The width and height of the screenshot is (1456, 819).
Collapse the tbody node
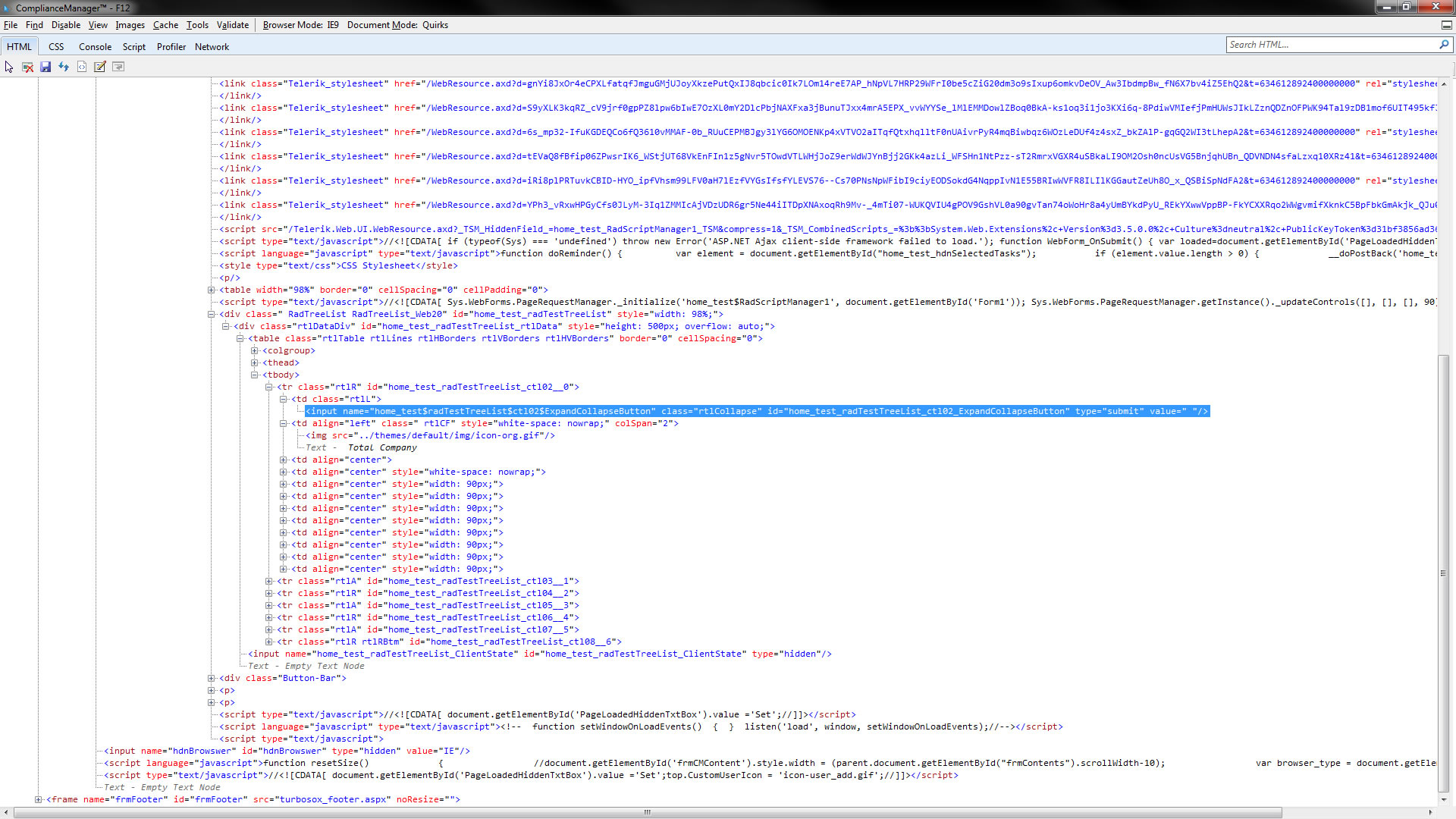[x=255, y=375]
